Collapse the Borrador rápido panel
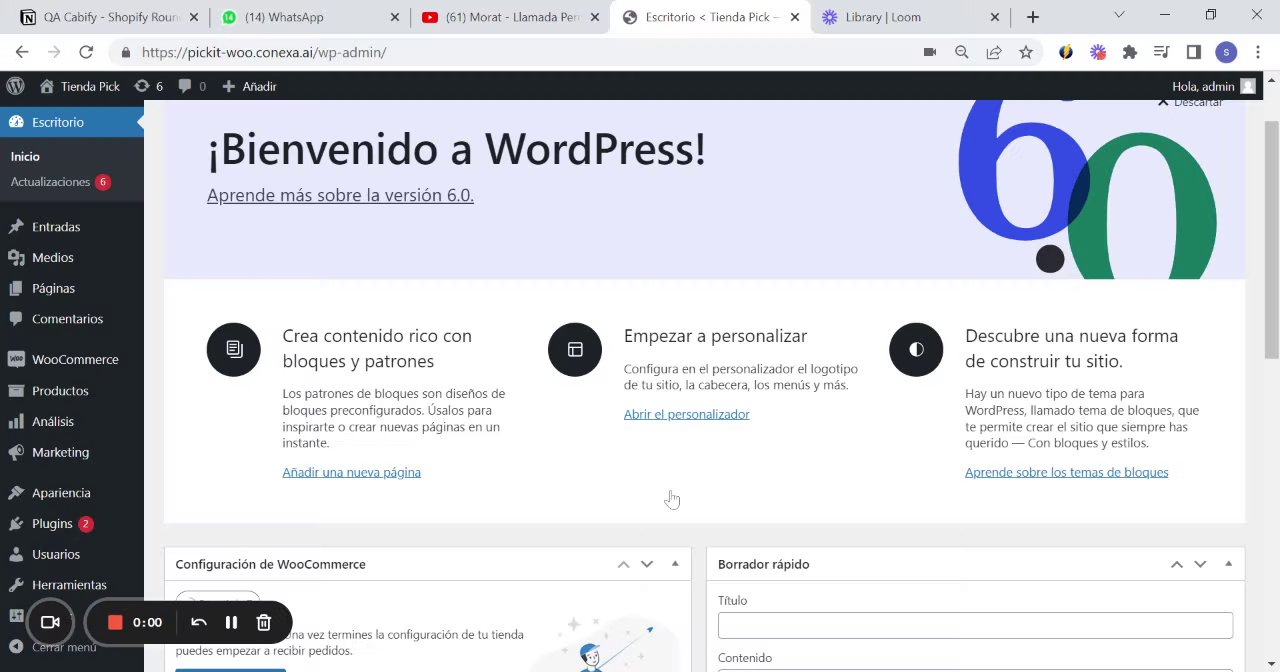 pyautogui.click(x=1228, y=564)
